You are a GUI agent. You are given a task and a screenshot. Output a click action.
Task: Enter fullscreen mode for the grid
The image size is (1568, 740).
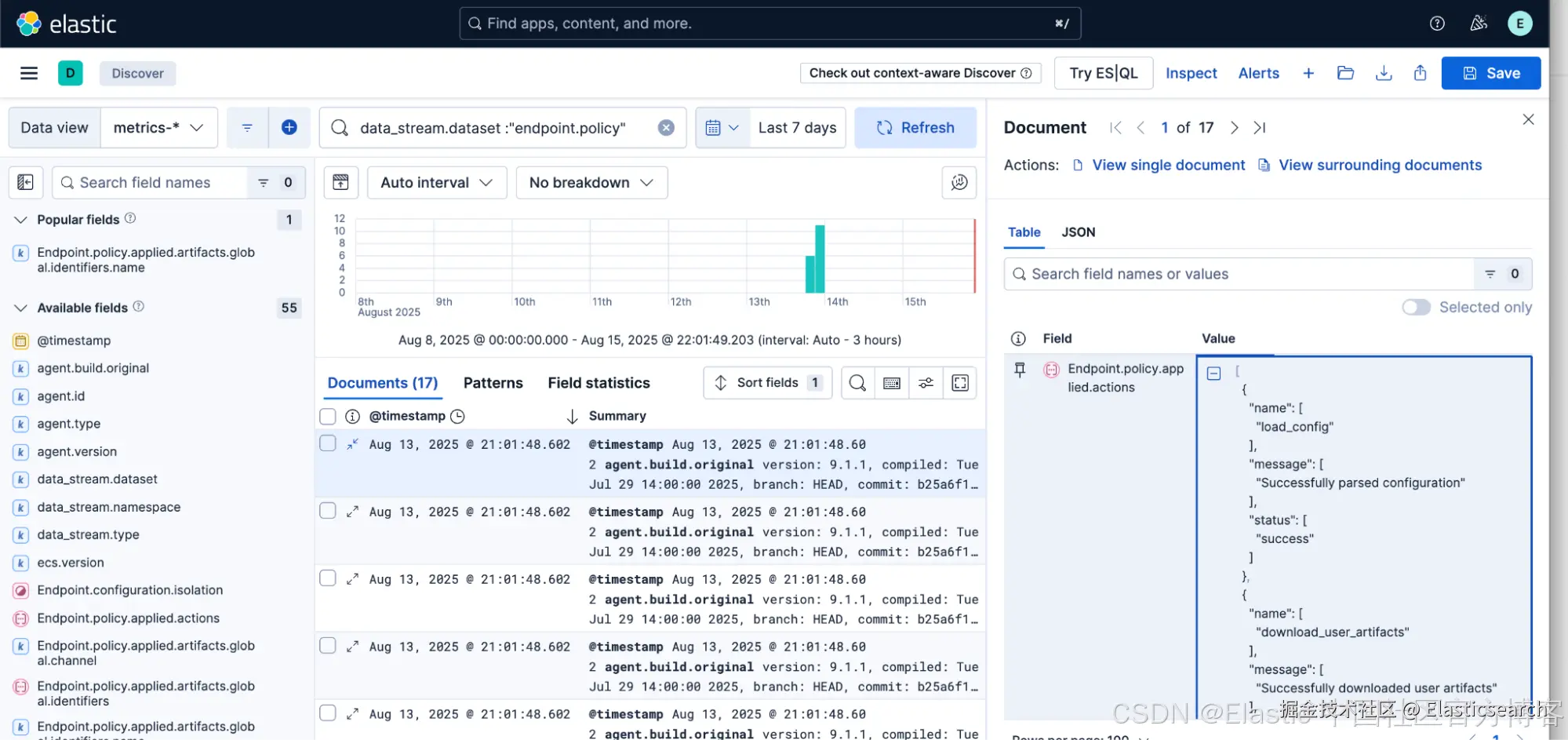[960, 382]
